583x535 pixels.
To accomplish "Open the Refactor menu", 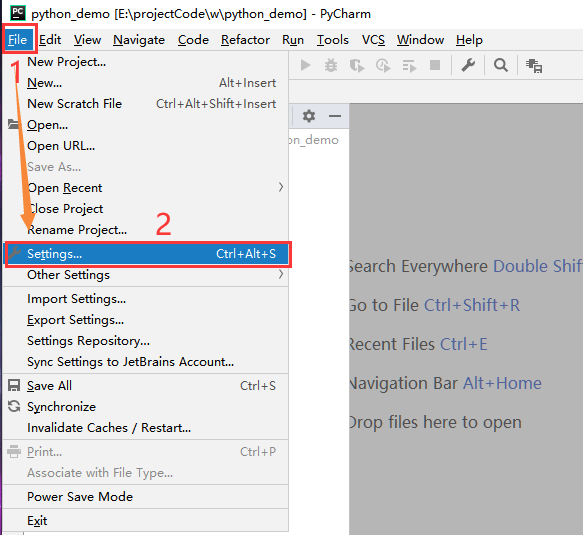I will click(x=245, y=40).
